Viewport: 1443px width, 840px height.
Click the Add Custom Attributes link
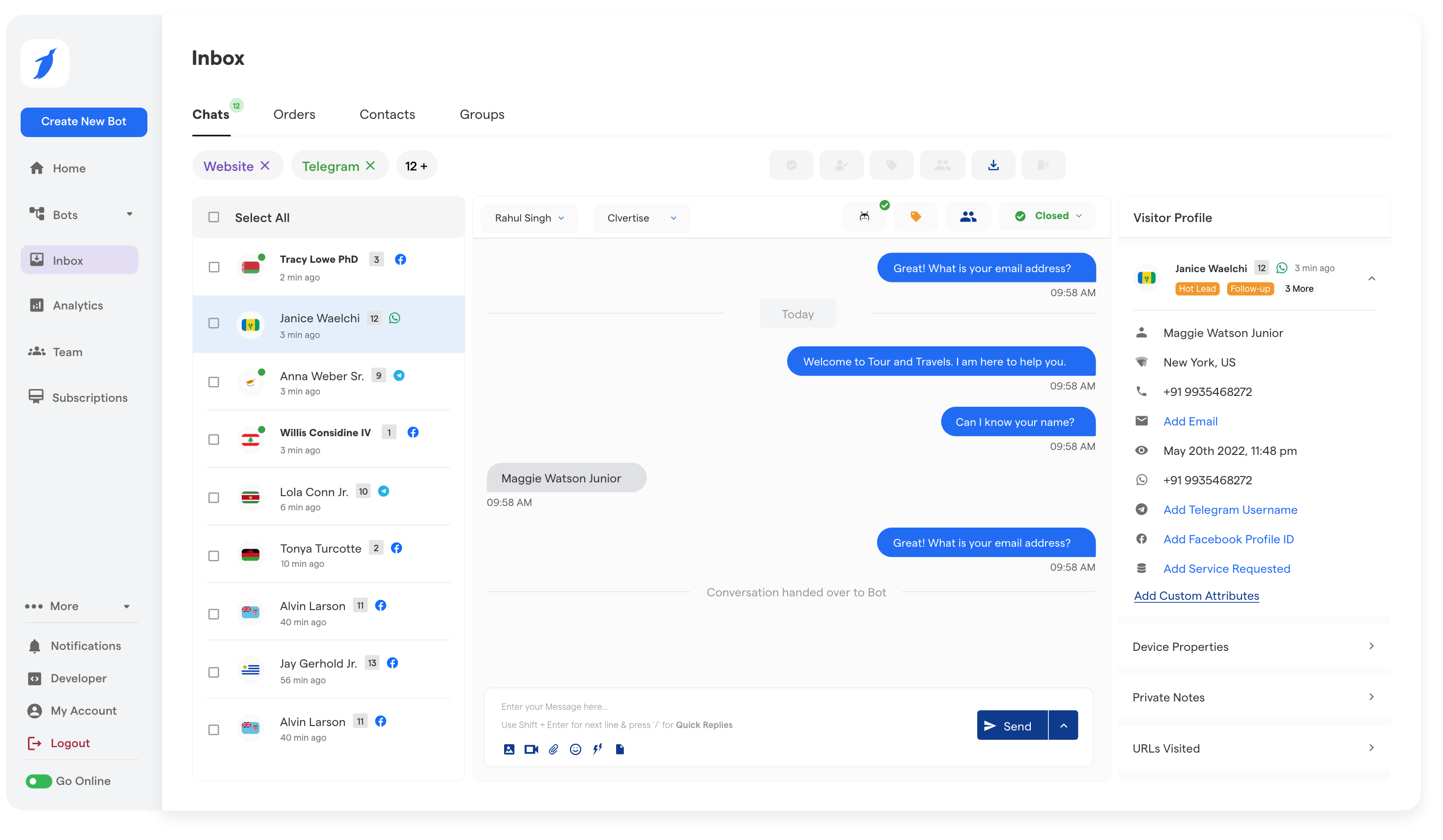[1196, 595]
